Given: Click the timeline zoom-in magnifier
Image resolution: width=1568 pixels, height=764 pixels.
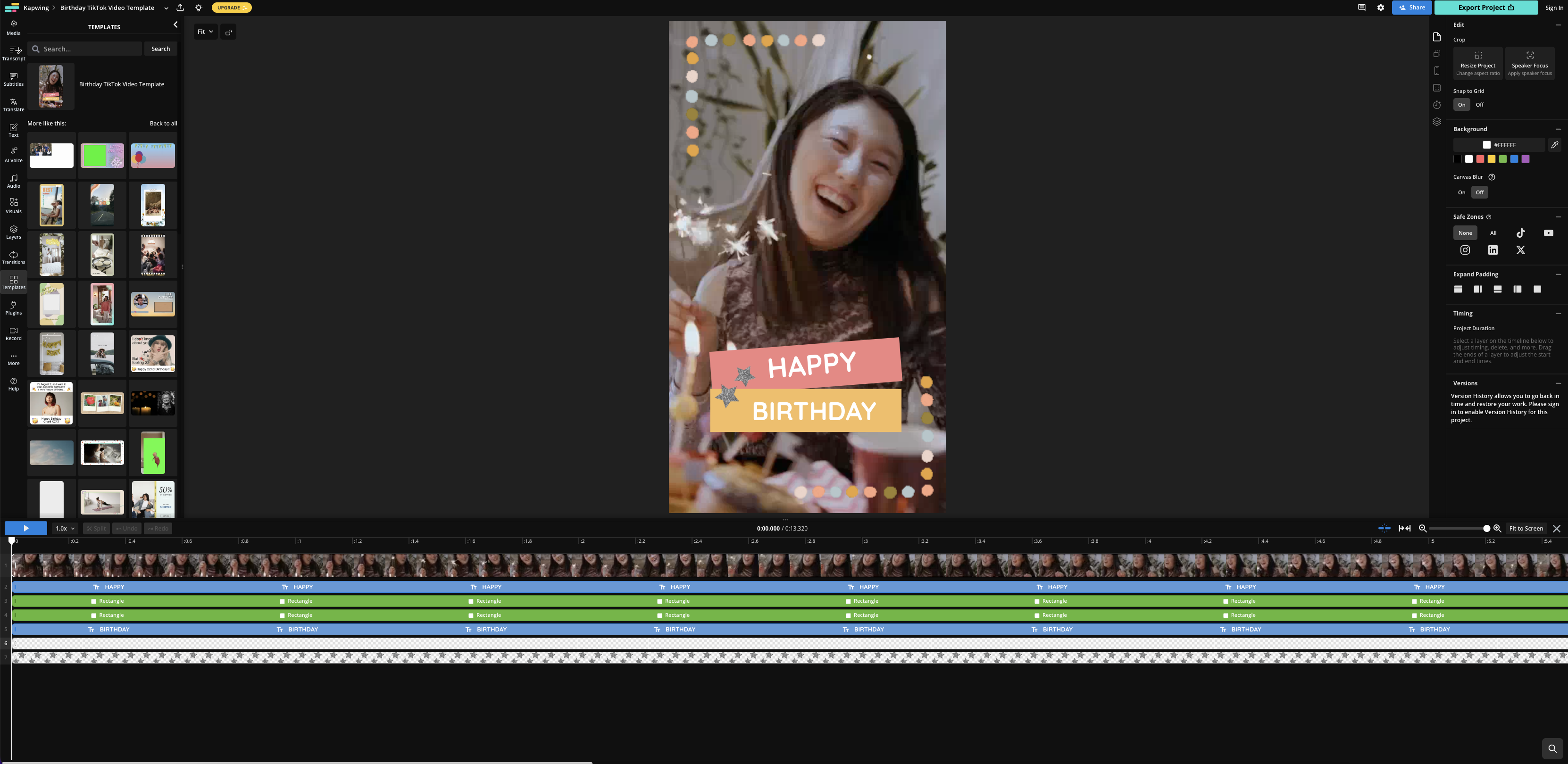Looking at the screenshot, I should point(1497,528).
